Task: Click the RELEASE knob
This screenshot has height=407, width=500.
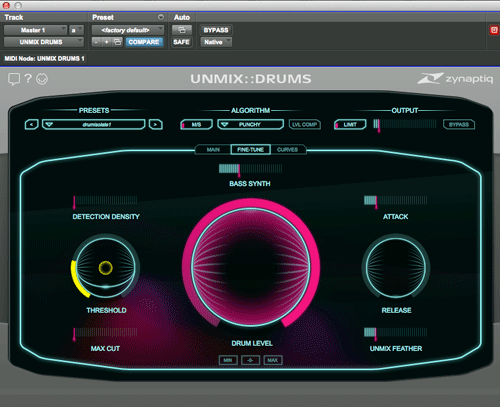Action: (x=396, y=267)
